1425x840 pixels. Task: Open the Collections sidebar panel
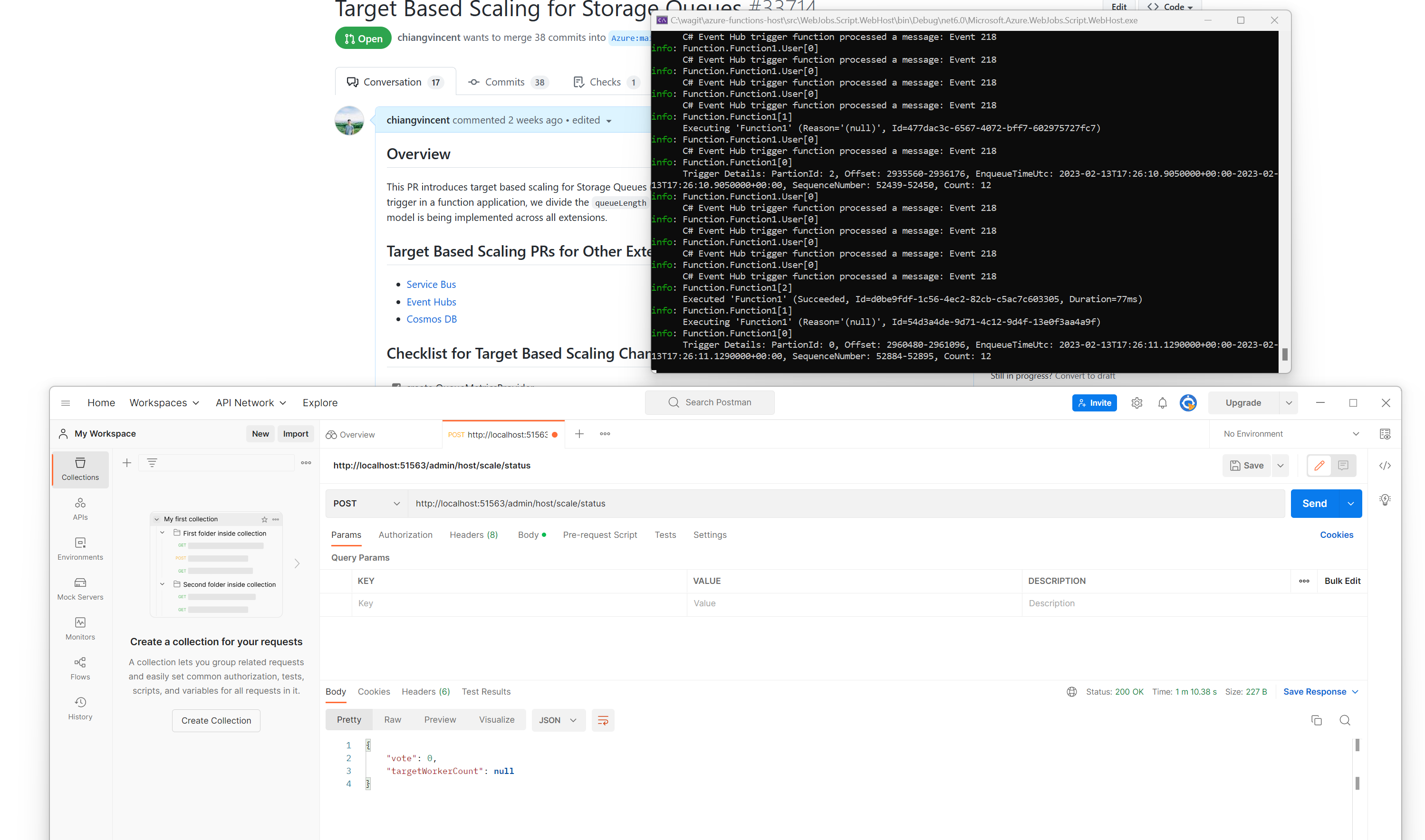(80, 468)
